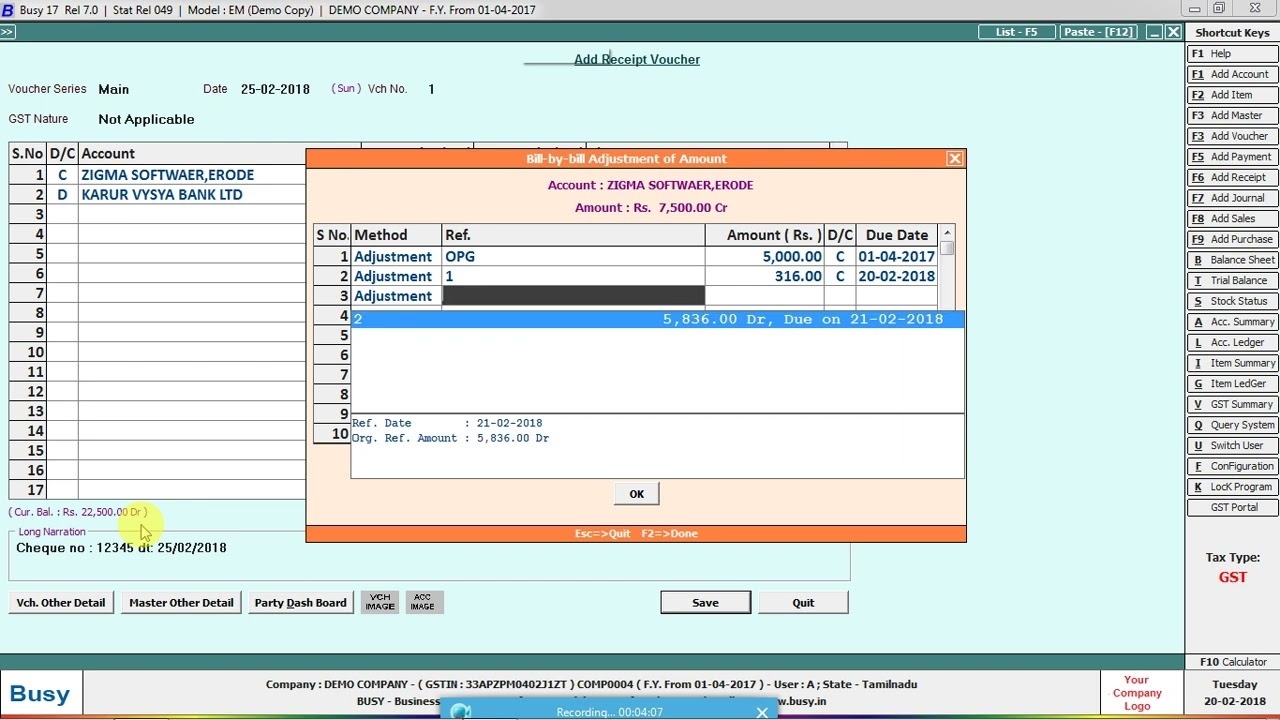The height and width of the screenshot is (720, 1280).
Task: Quit the receipt voucher
Action: 803,603
